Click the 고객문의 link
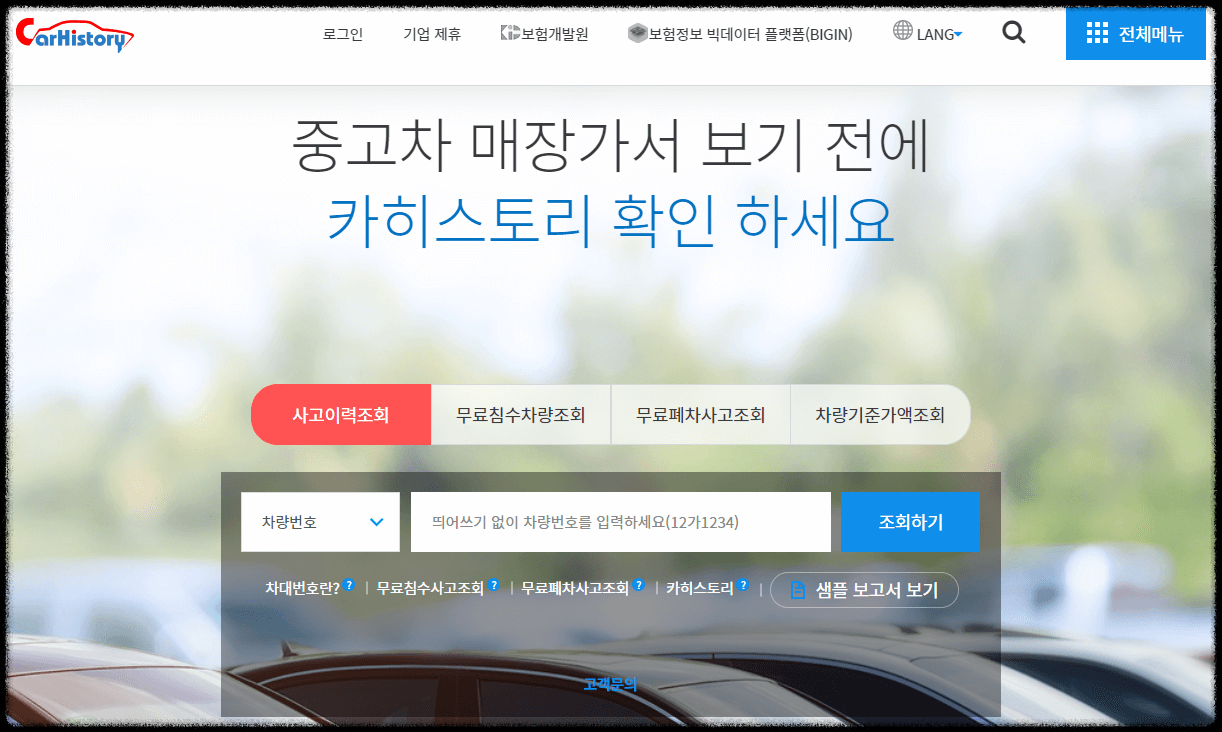 610,684
